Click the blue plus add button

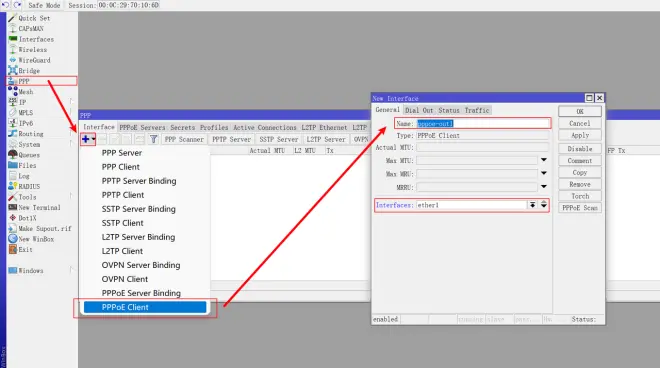click(x=86, y=139)
